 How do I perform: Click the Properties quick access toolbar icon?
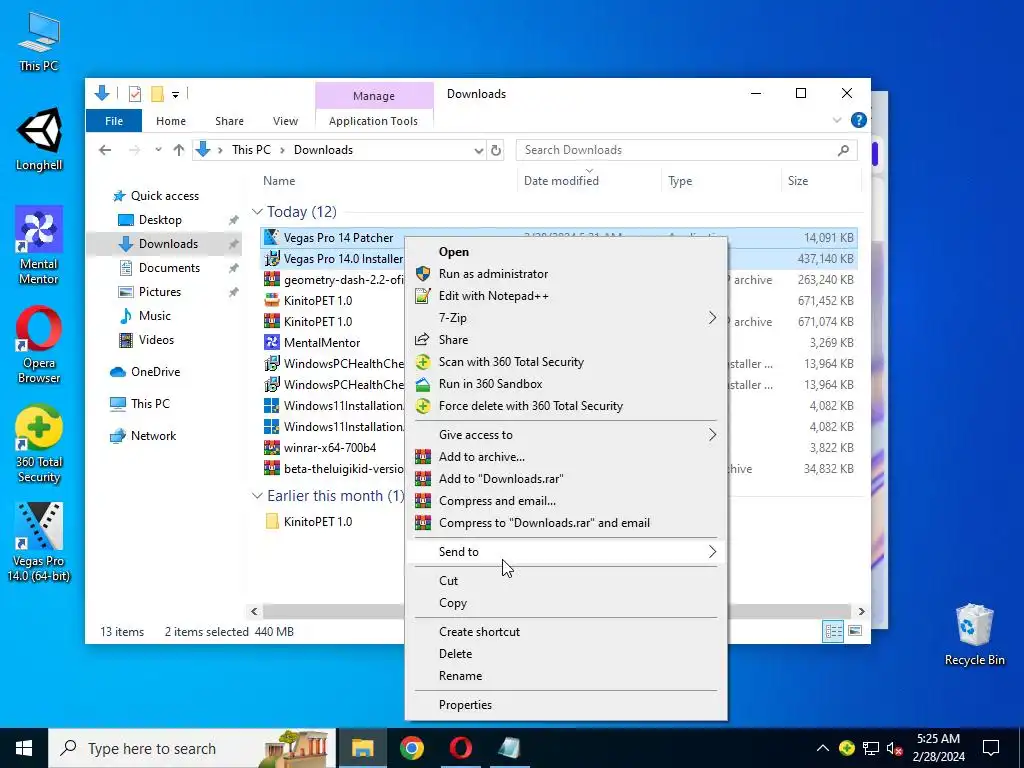point(135,94)
